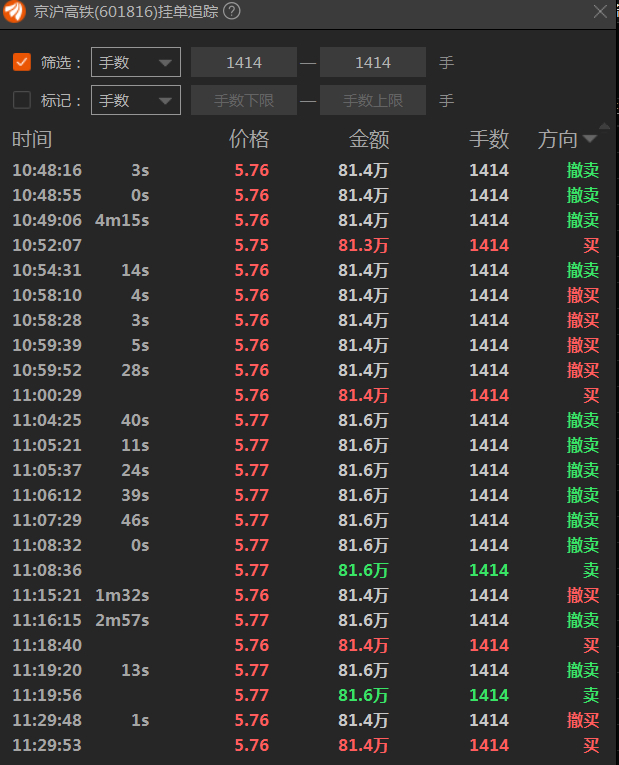Close the 挂单追踪 window
The height and width of the screenshot is (765, 619).
(600, 11)
